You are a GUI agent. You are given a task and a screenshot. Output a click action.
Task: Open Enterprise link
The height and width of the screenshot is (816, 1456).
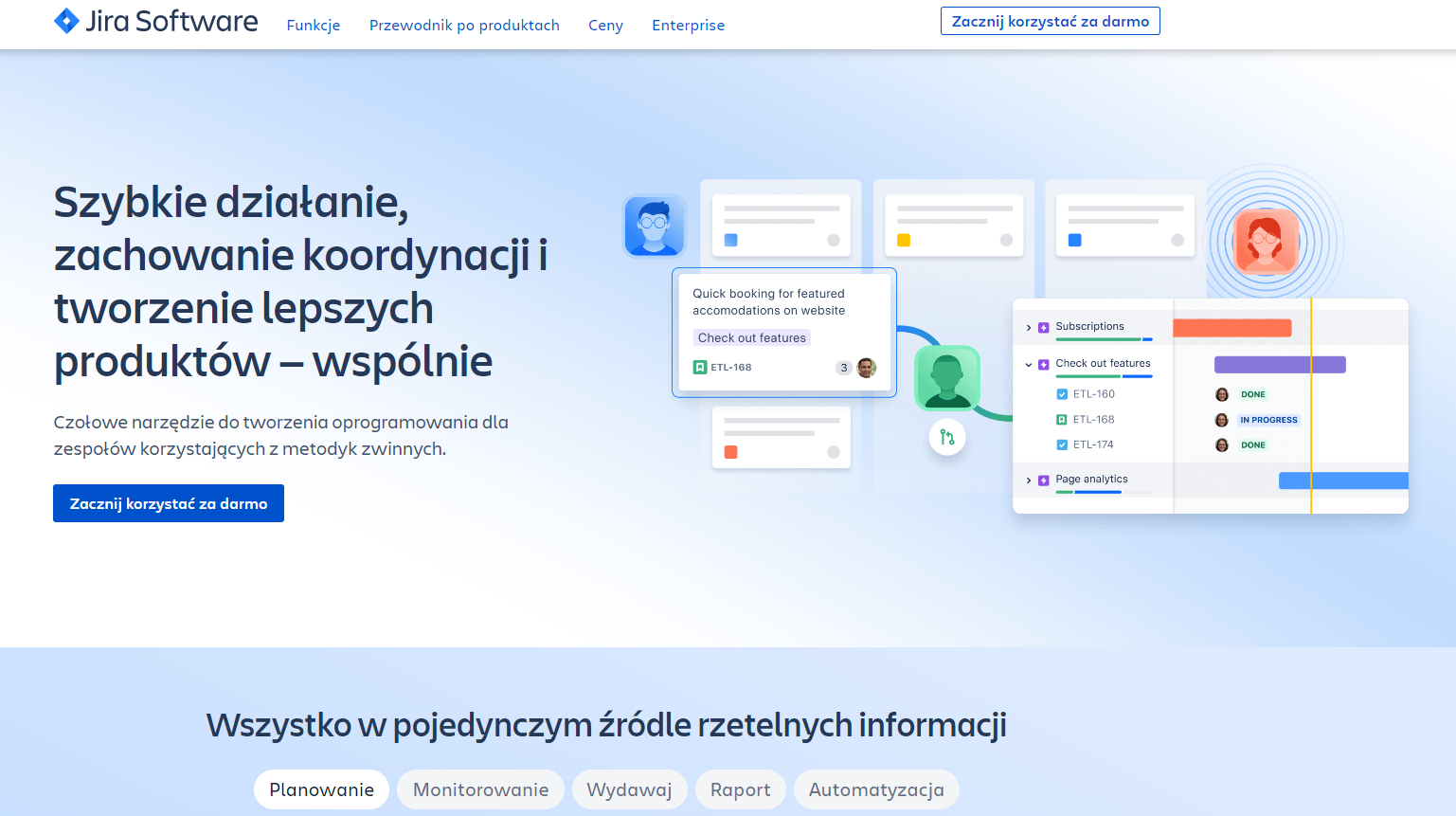coord(688,26)
